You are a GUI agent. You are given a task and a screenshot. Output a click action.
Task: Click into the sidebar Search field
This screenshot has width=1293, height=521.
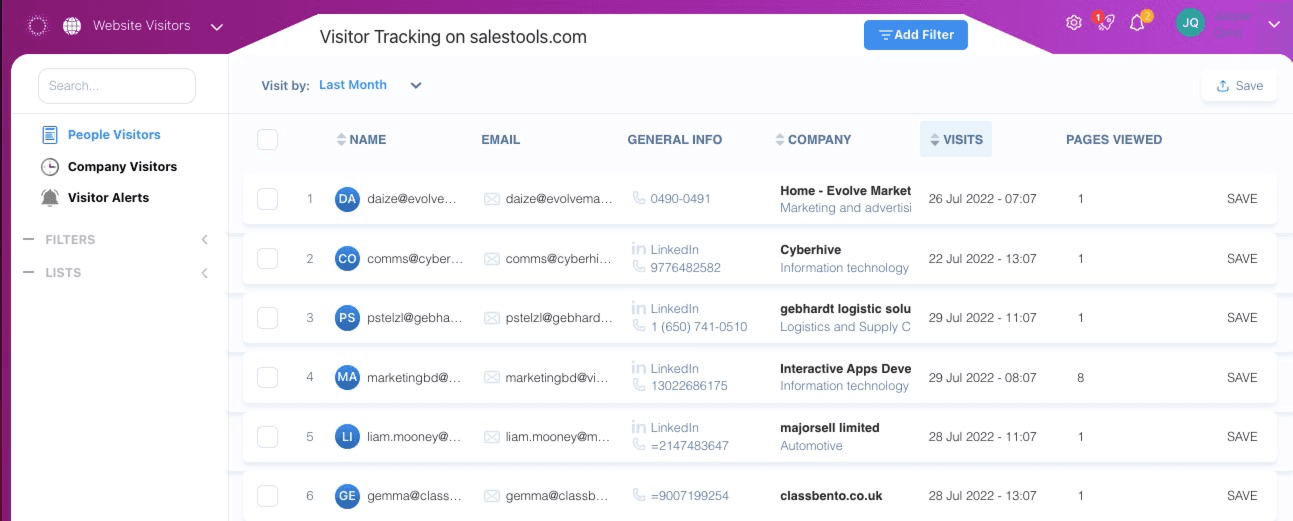click(117, 86)
